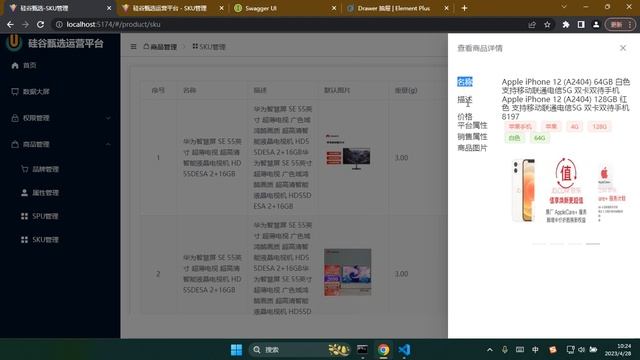The width and height of the screenshot is (640, 360).
Task: Open Visual Studio Code from taskbar
Action: click(404, 350)
